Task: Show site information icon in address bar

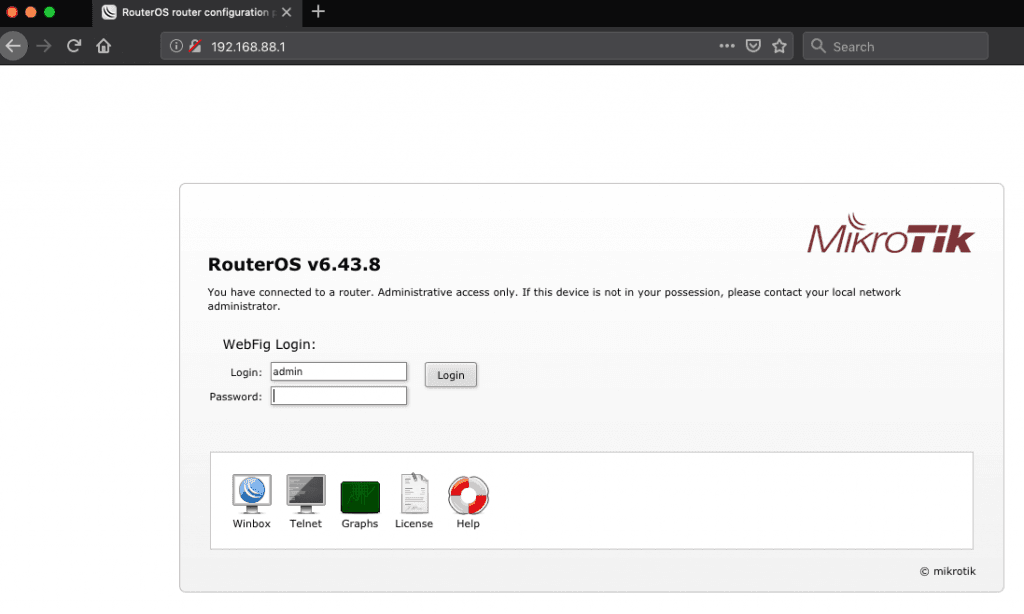Action: coord(176,46)
